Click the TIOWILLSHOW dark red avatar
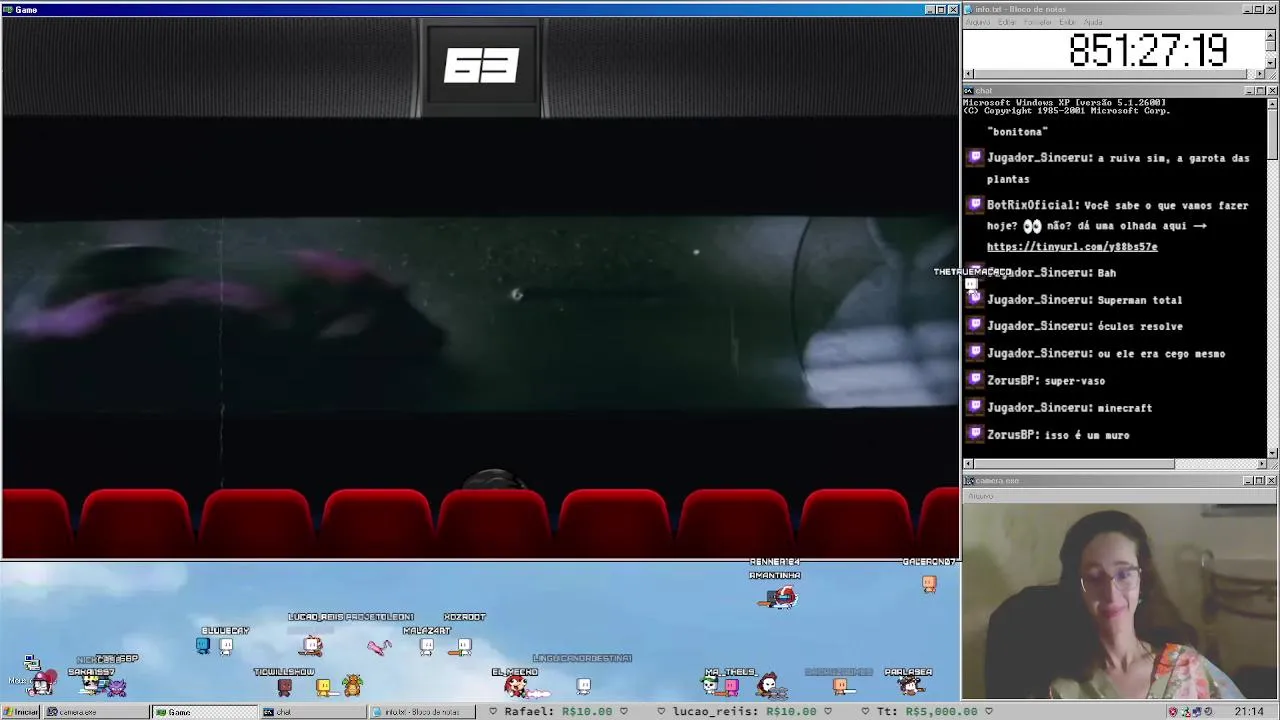 (285, 687)
